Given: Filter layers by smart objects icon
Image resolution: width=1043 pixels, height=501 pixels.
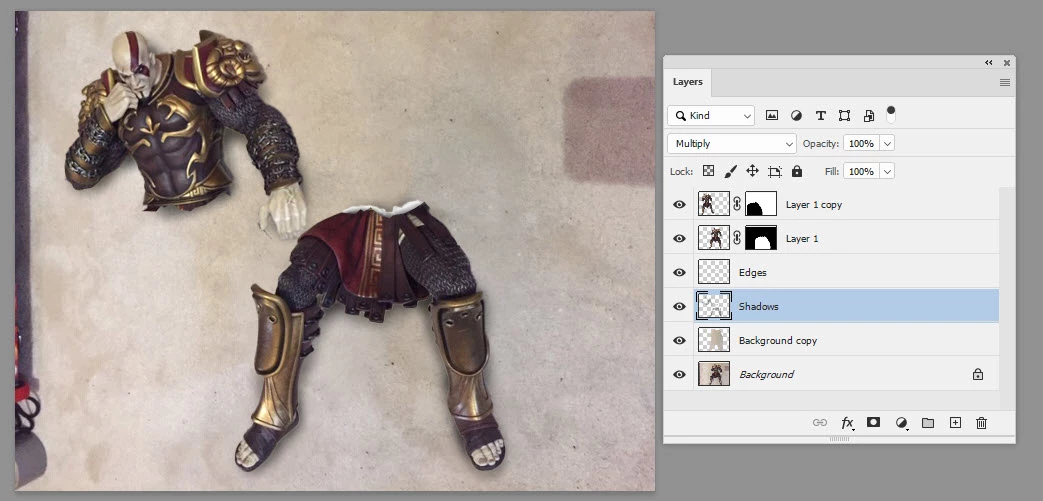Looking at the screenshot, I should (869, 115).
